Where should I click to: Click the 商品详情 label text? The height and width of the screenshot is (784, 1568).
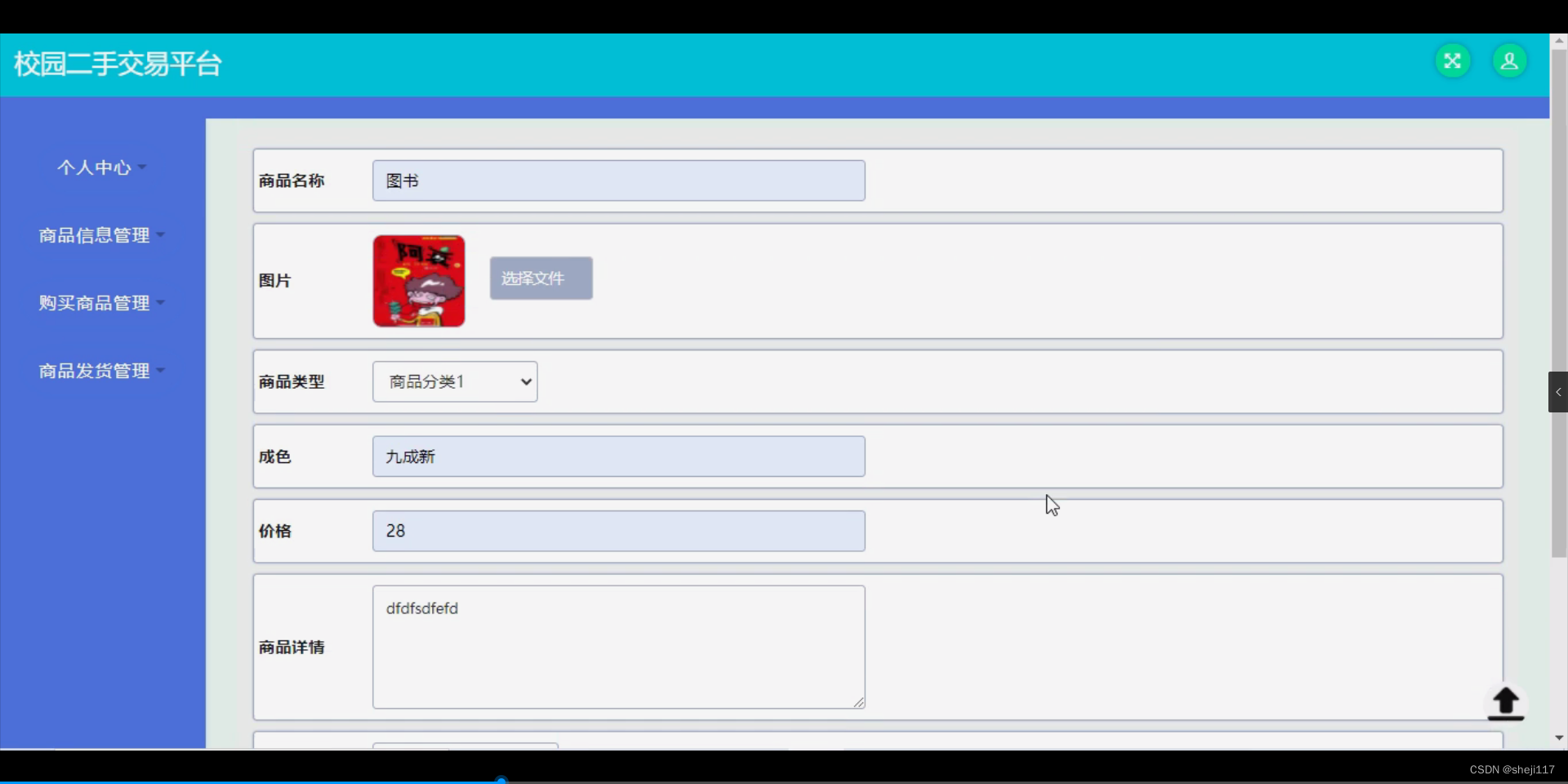tap(292, 647)
